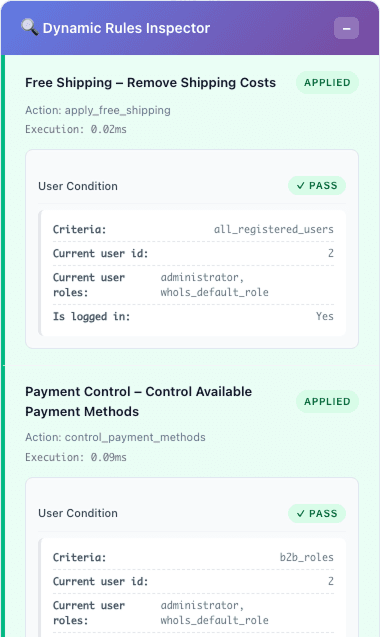Click the Is logged in Yes value

(x=325, y=316)
